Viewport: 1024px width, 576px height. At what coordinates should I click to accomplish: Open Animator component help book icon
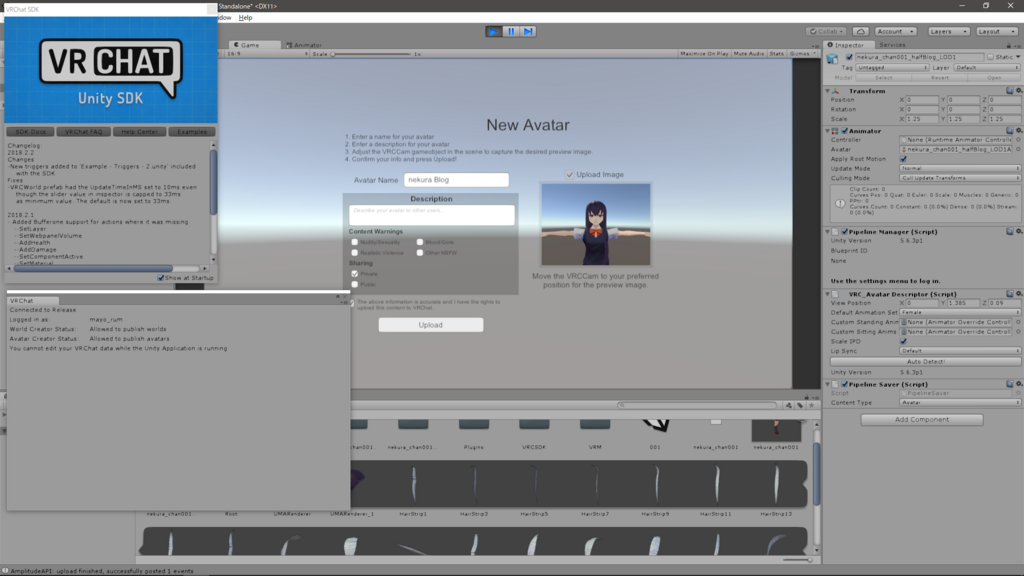coord(1010,131)
